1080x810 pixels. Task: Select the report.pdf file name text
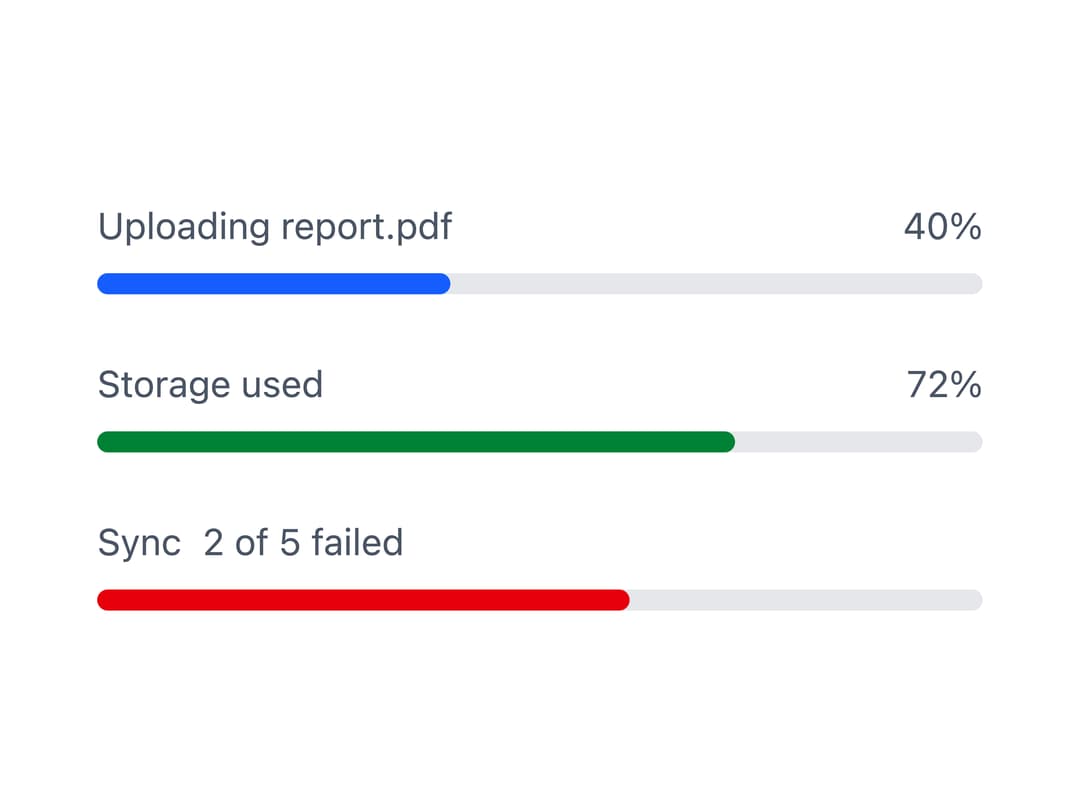(366, 227)
